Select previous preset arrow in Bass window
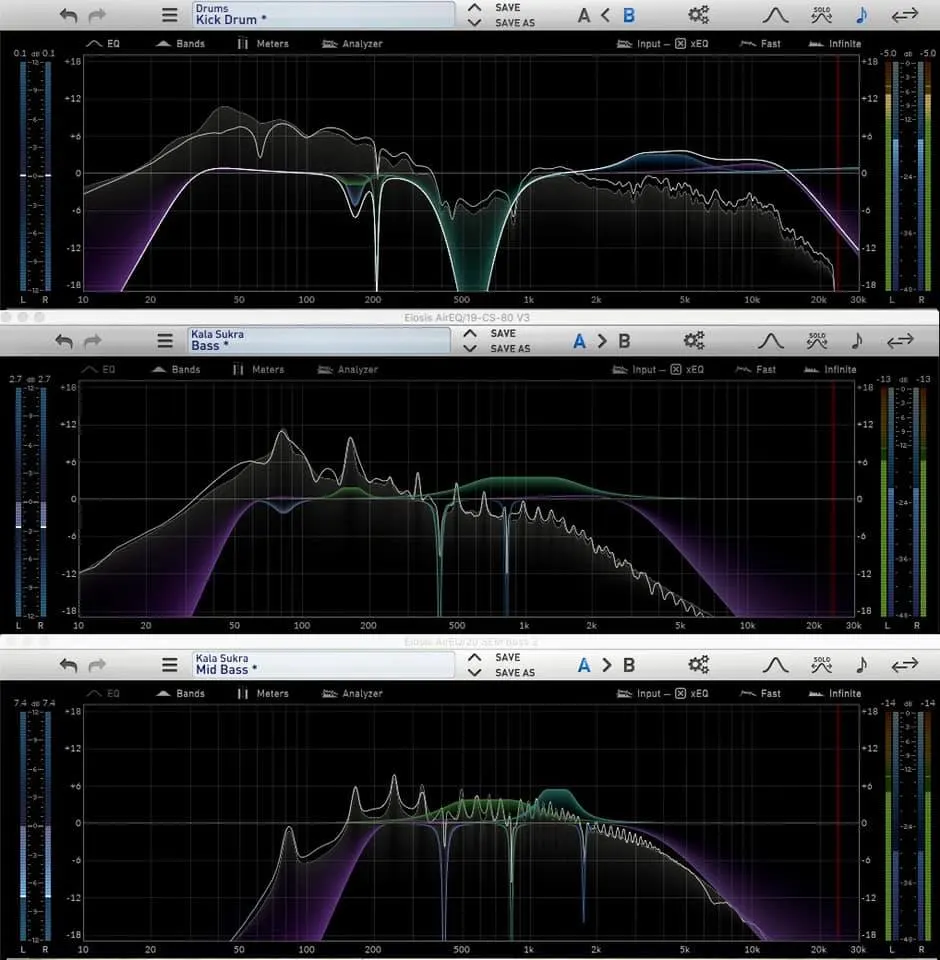This screenshot has width=940, height=960. [470, 333]
